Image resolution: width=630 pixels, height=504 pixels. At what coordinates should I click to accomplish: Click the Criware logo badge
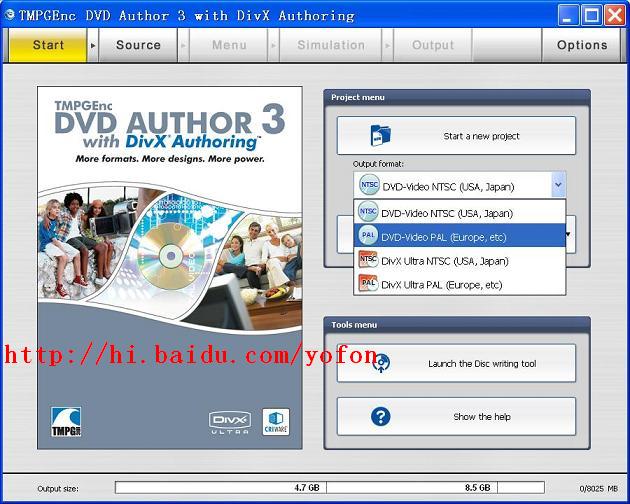click(275, 421)
